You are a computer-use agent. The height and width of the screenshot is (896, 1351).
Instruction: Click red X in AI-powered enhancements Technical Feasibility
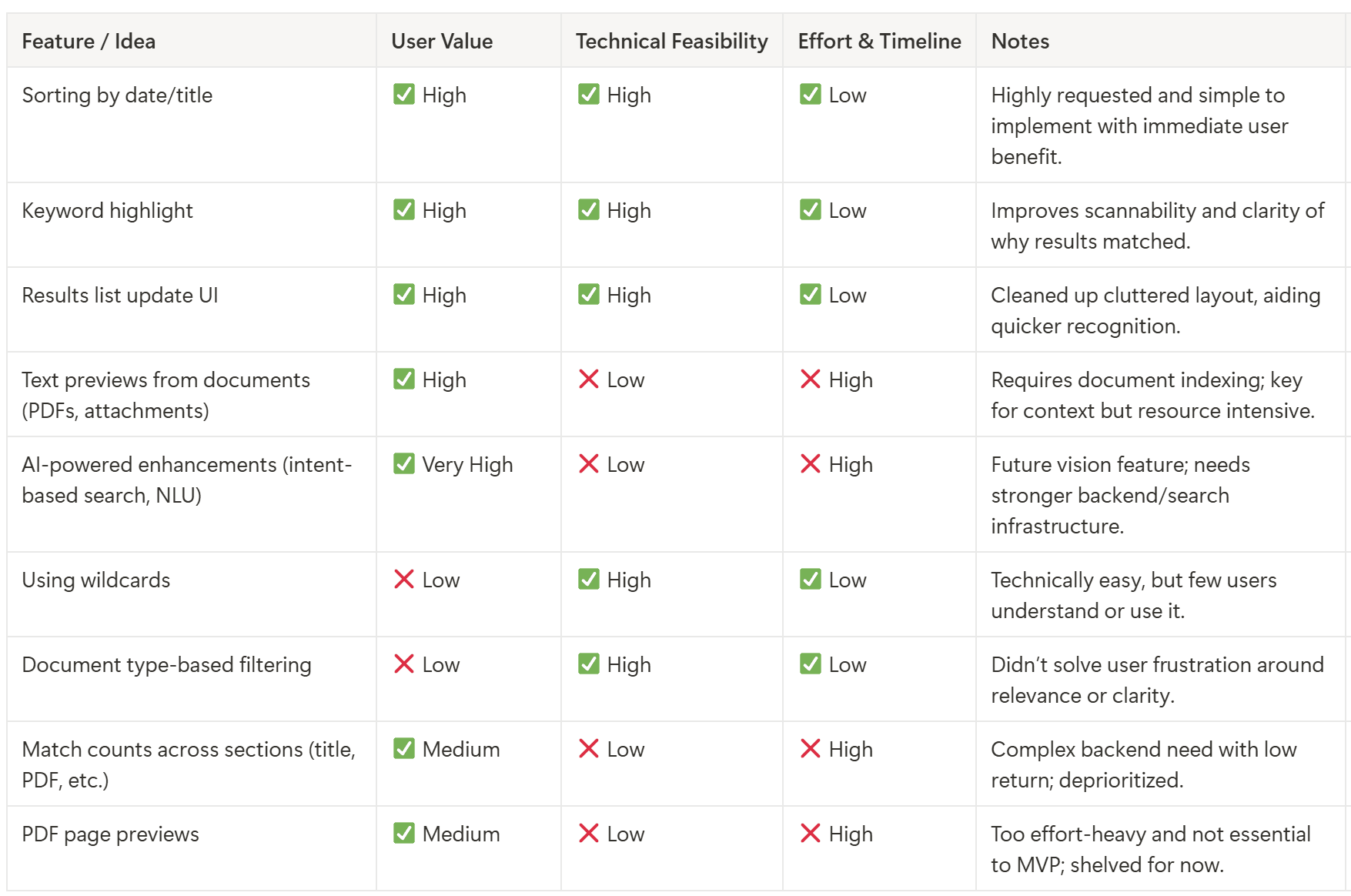pyautogui.click(x=588, y=463)
